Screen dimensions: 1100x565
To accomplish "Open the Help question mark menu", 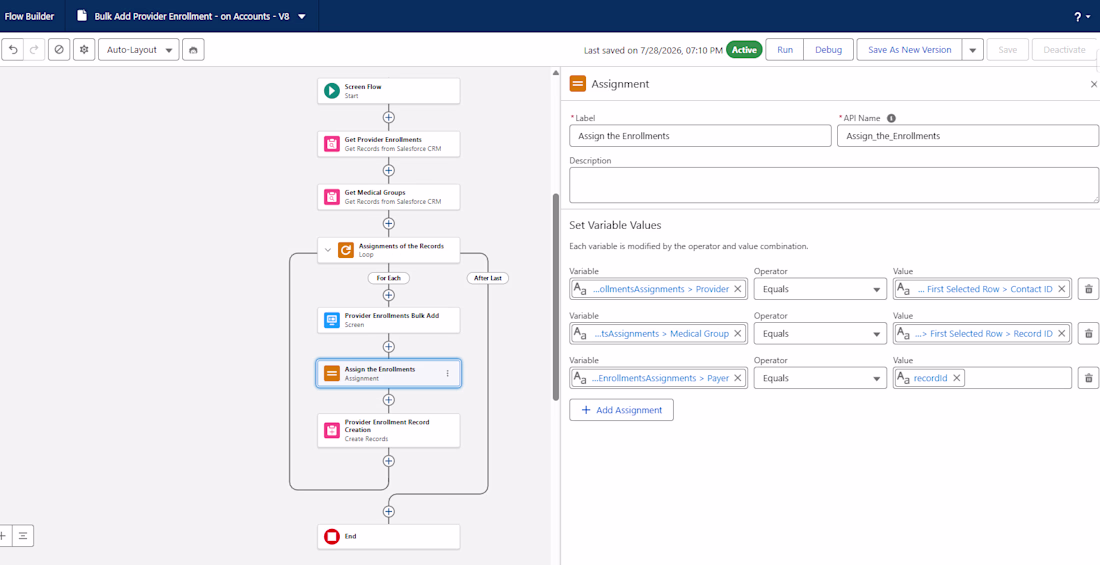I will pyautogui.click(x=1081, y=16).
